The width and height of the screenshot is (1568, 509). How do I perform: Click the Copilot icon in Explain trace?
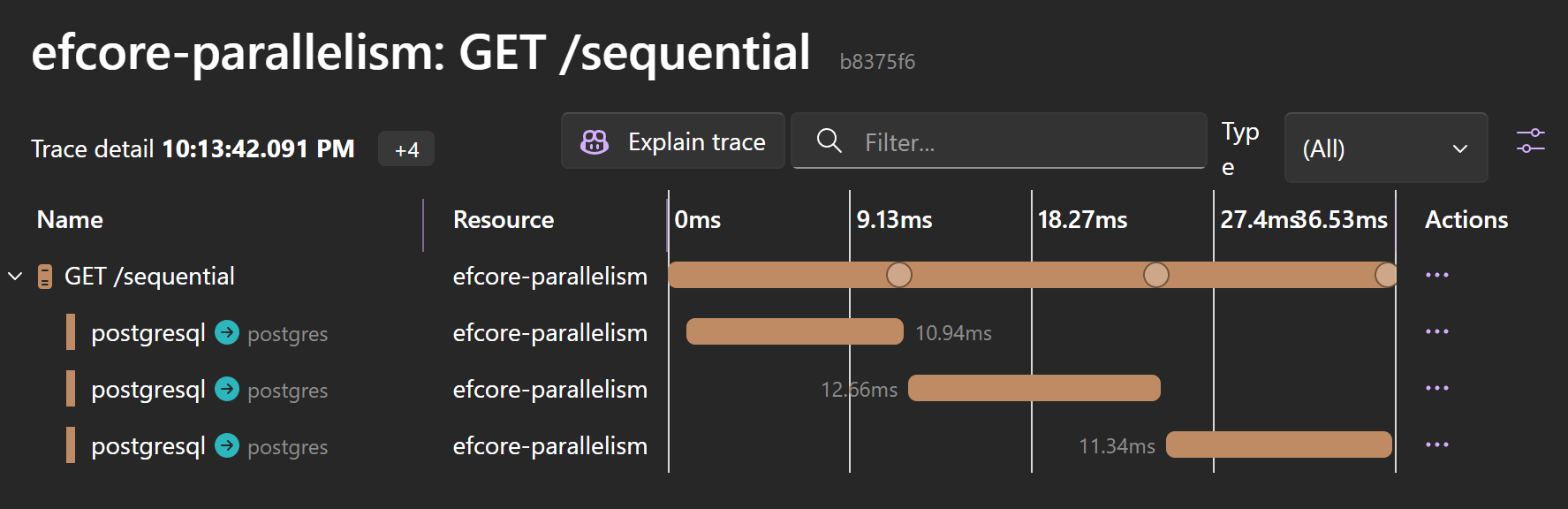pos(595,141)
